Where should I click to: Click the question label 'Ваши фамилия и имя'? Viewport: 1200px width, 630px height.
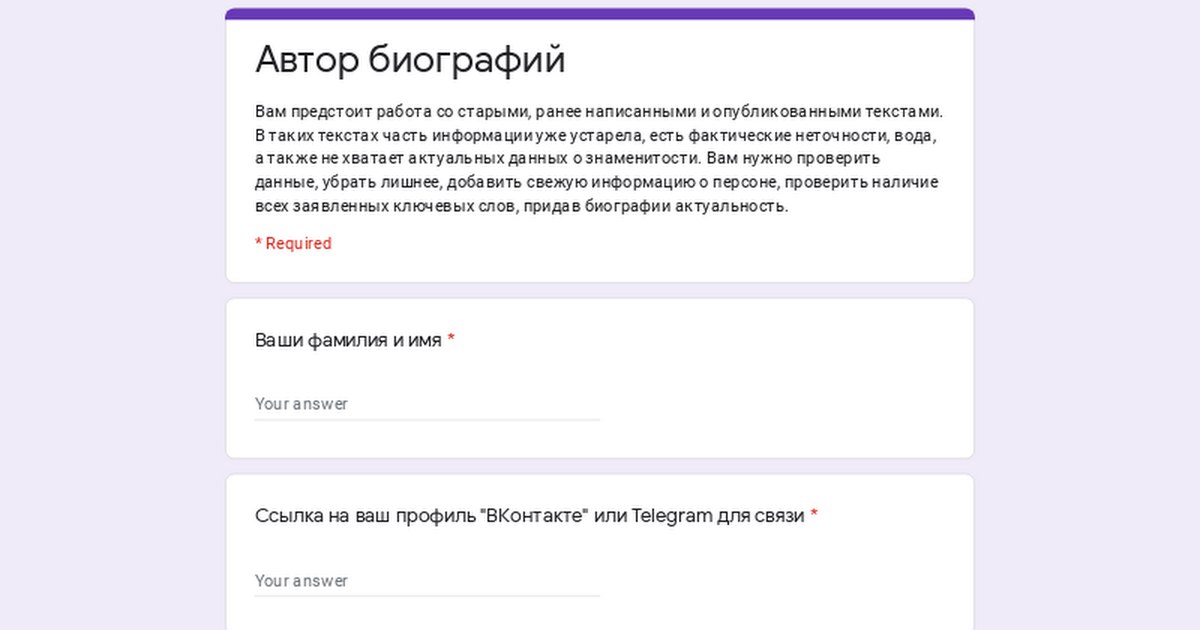[x=348, y=340]
